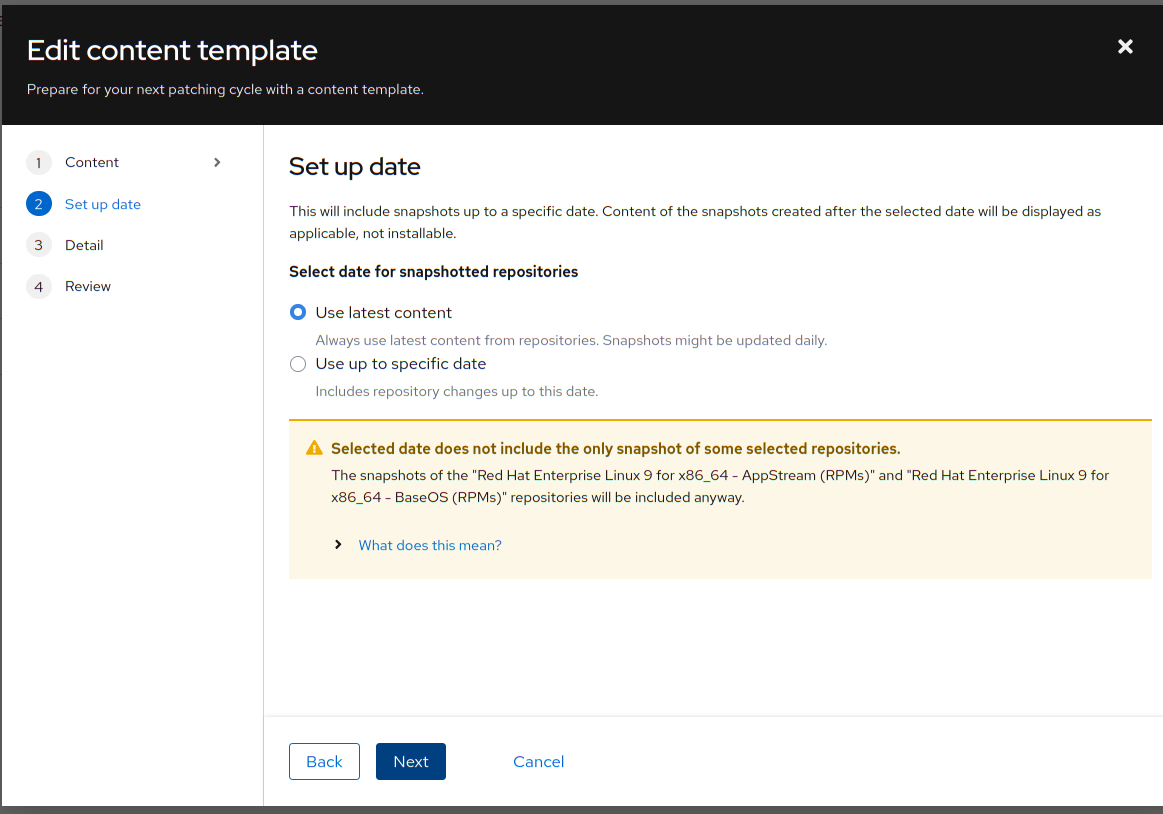Click the step 1 number badge

[39, 163]
